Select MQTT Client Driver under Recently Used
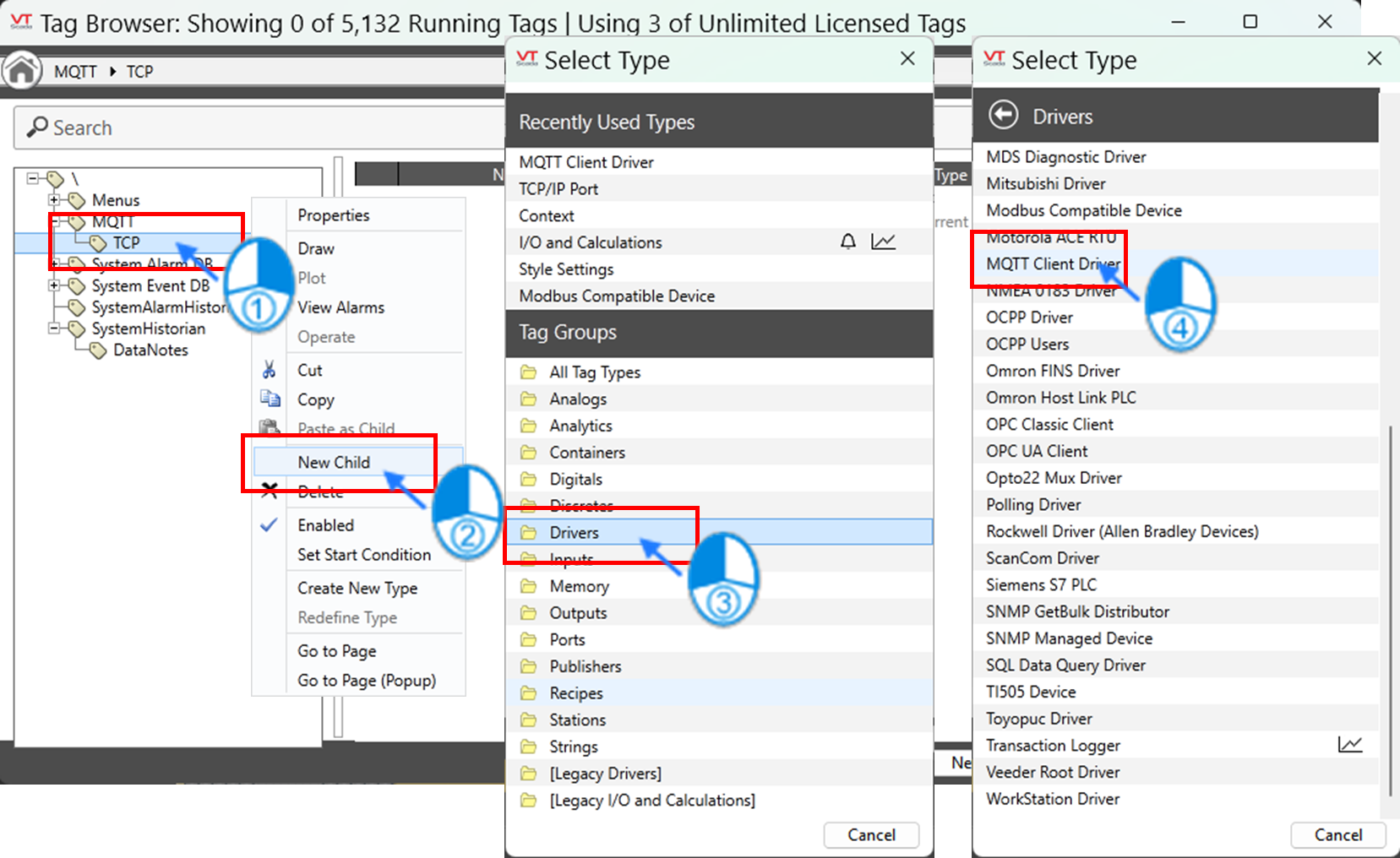The width and height of the screenshot is (1400, 858). tap(719, 162)
